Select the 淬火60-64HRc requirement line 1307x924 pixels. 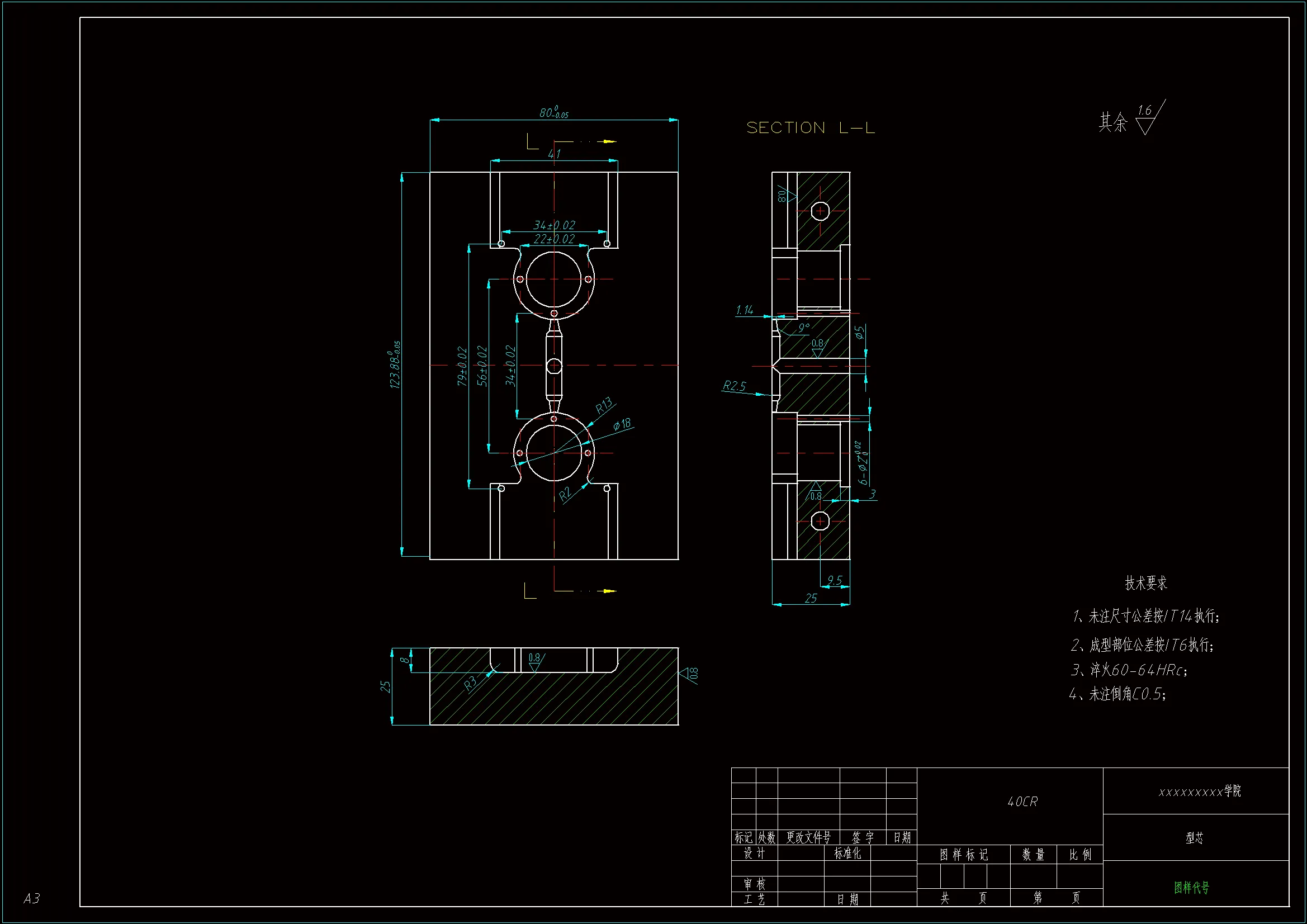(1130, 670)
